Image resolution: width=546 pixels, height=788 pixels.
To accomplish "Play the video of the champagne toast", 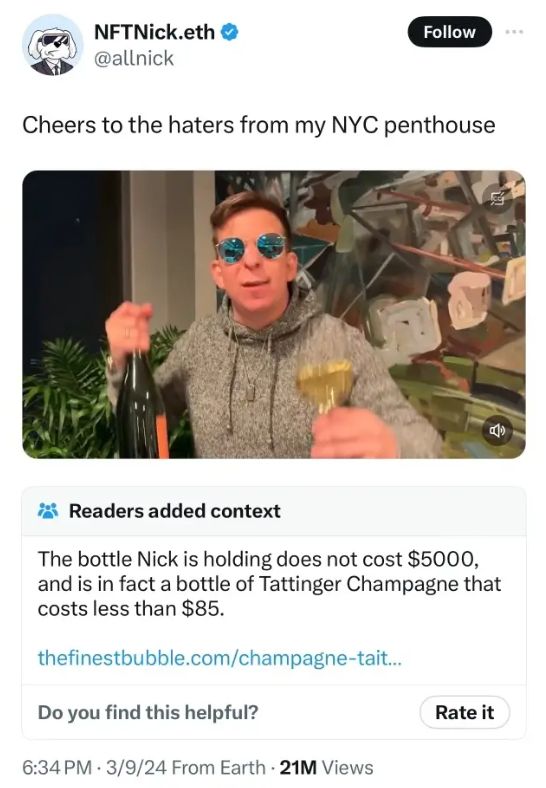I will 274,314.
